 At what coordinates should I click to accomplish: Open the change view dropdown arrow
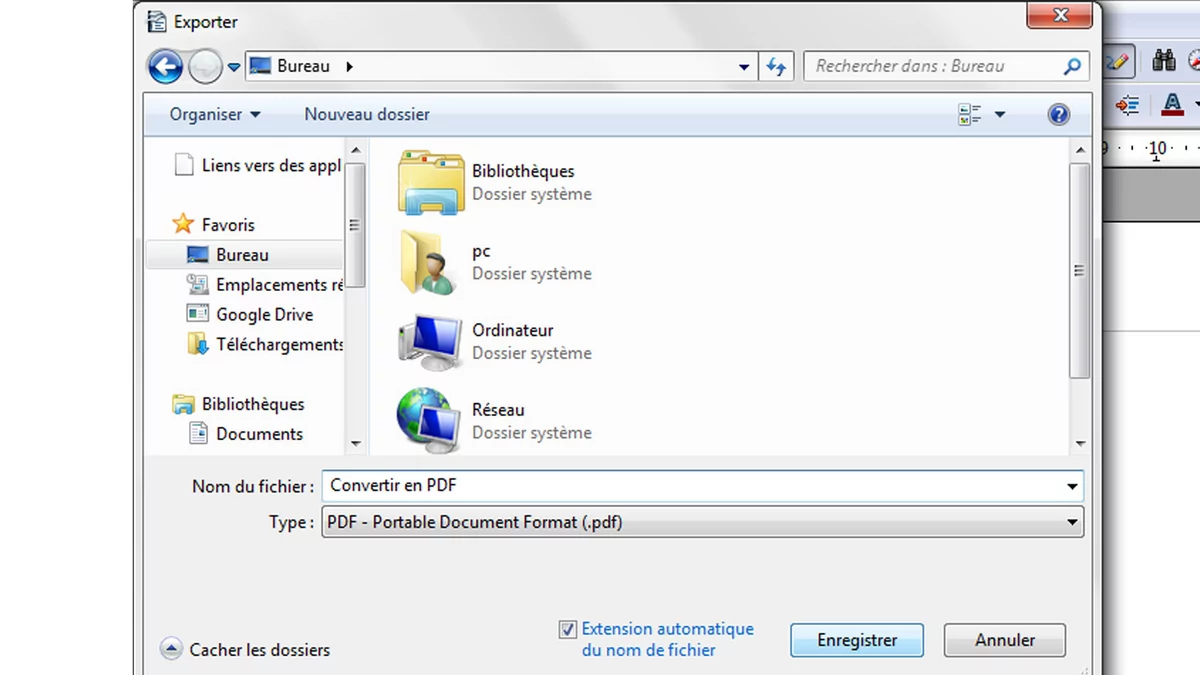tap(999, 115)
